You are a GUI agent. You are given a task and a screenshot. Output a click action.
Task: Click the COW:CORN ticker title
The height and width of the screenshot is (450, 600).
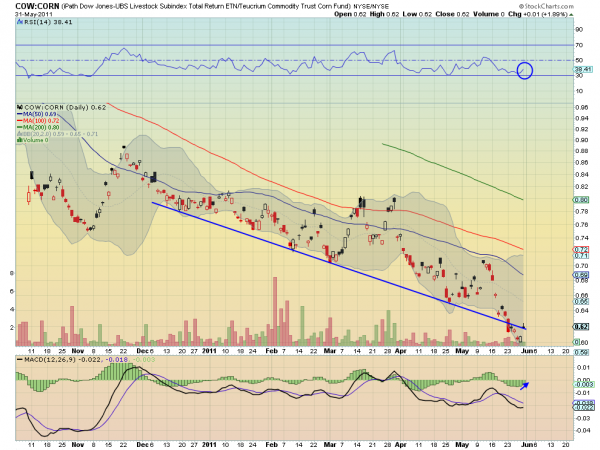[x=38, y=6]
